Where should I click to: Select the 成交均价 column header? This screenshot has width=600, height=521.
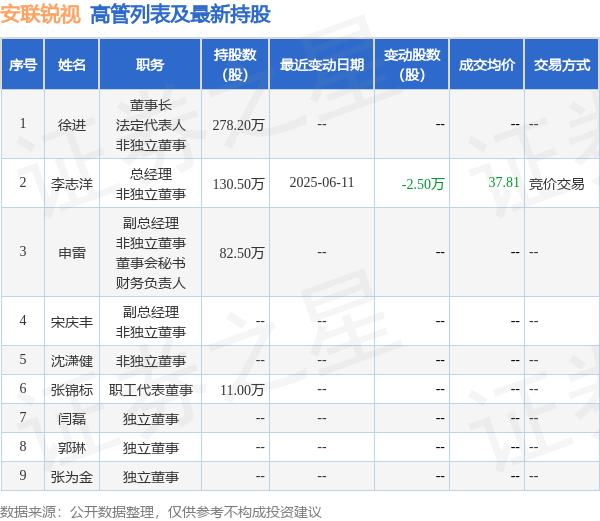487,65
